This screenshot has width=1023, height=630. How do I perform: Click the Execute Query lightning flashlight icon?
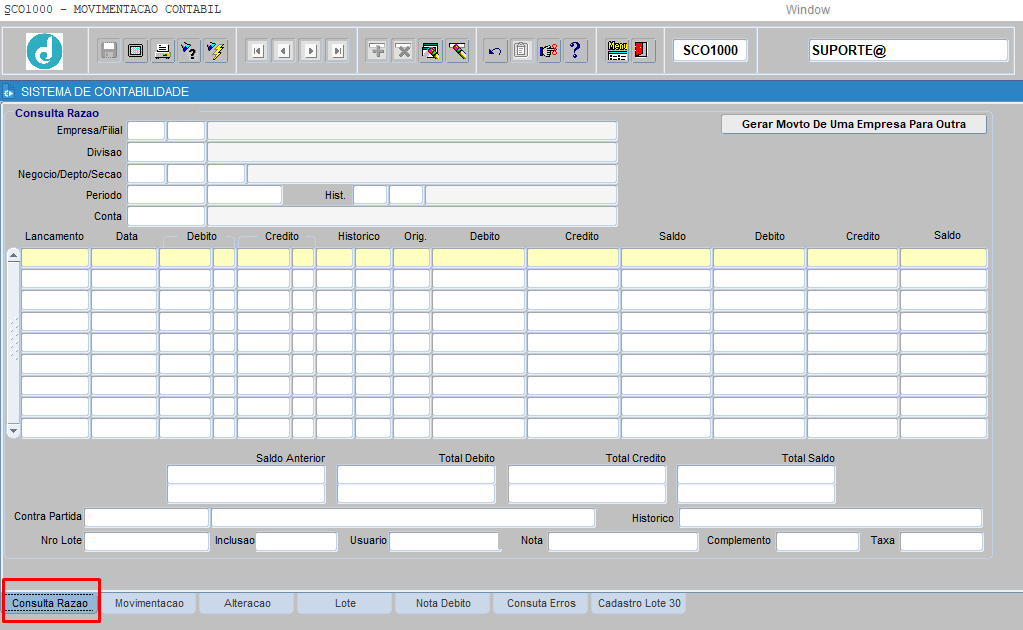(216, 50)
